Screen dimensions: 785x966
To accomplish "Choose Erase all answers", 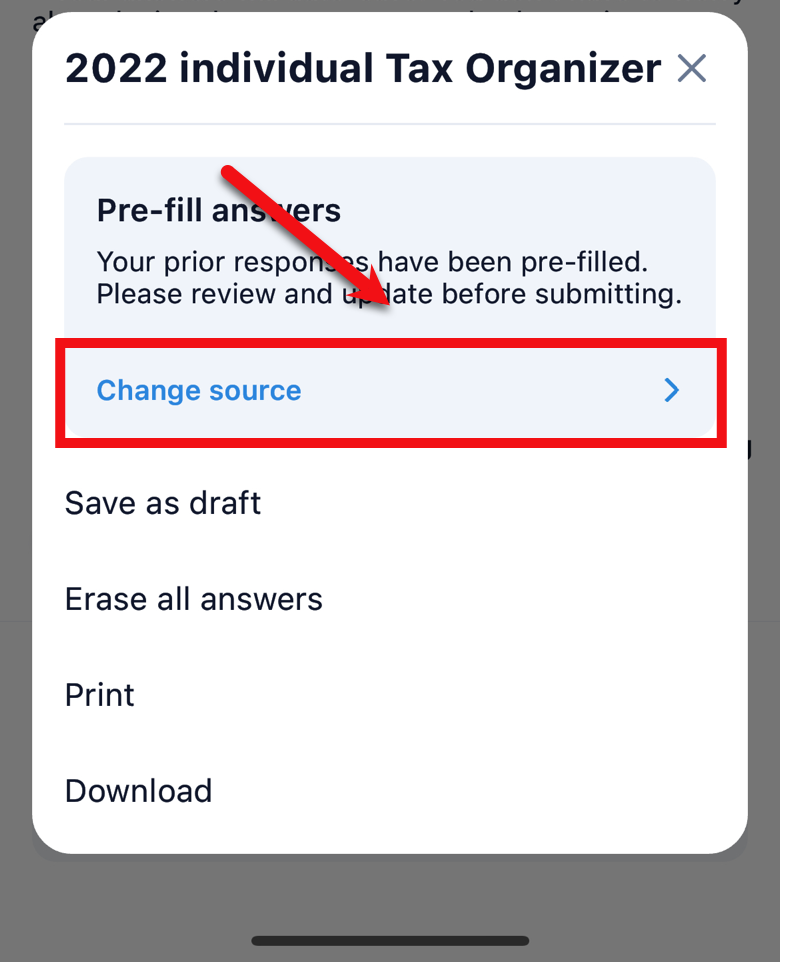I will tap(194, 599).
